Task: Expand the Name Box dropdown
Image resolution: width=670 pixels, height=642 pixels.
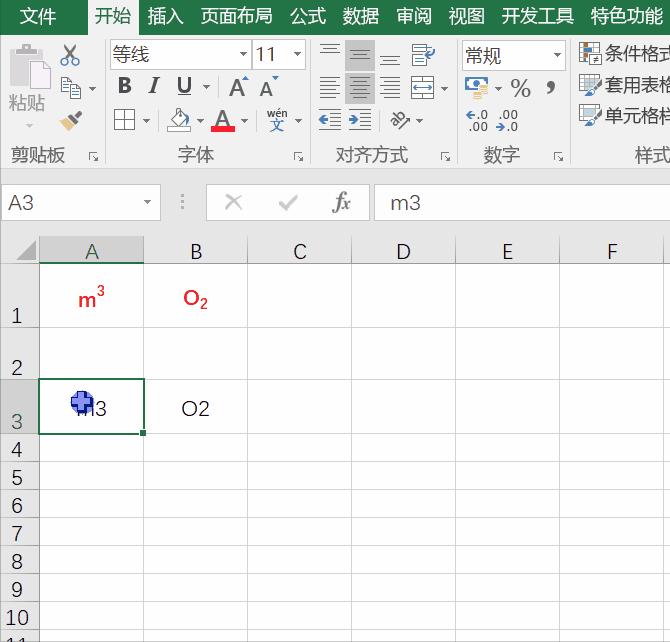Action: point(147,202)
